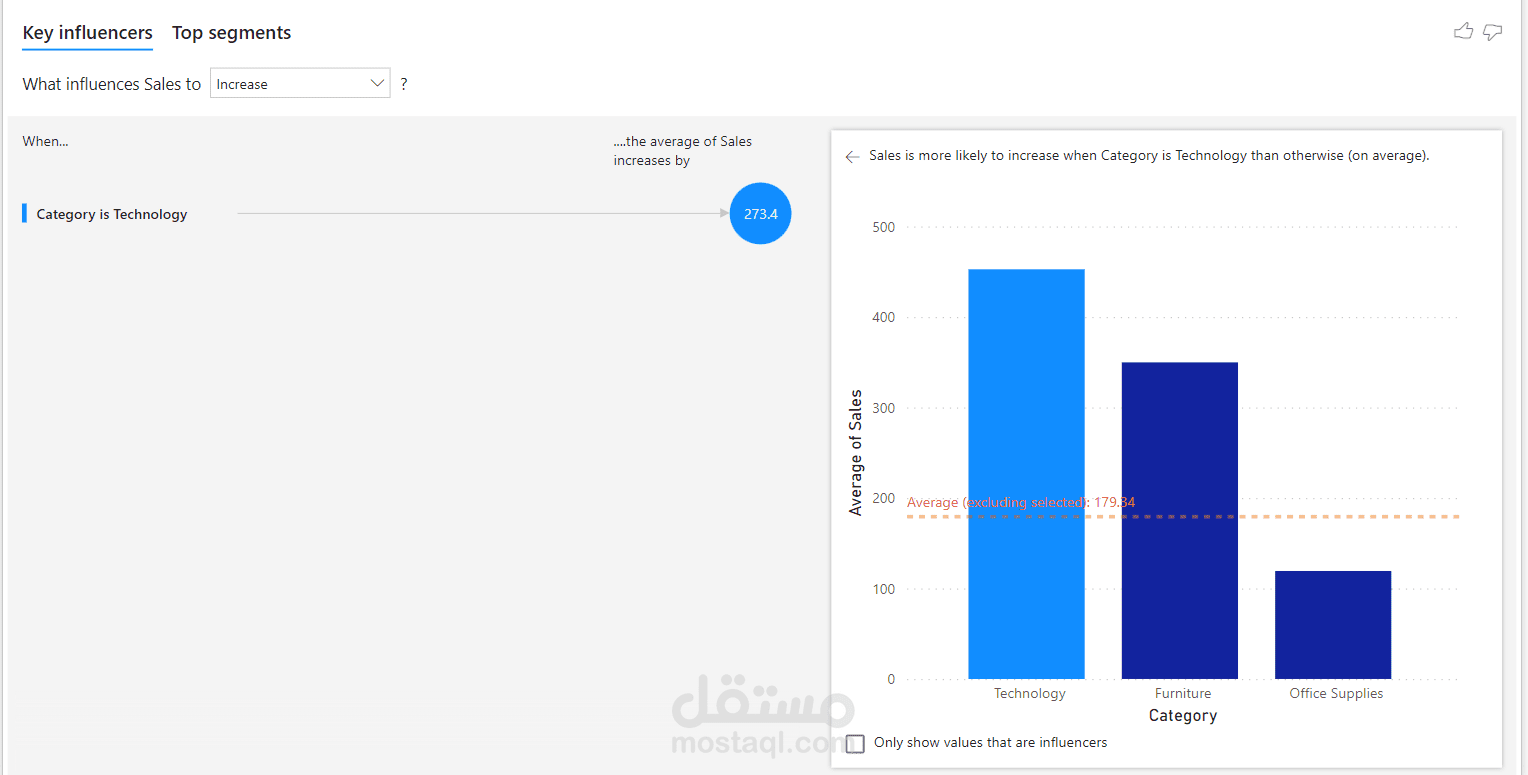
Task: Click the chart insight sentence about Technology
Action: click(1149, 156)
